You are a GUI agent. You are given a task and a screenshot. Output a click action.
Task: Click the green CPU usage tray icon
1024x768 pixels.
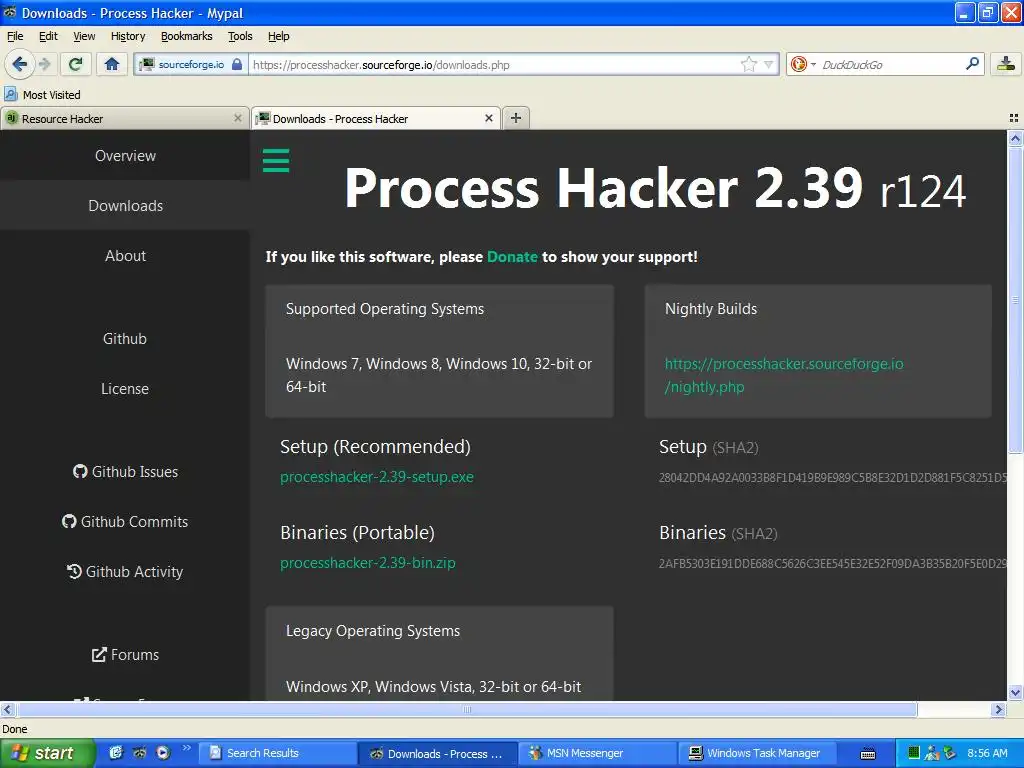[914, 753]
